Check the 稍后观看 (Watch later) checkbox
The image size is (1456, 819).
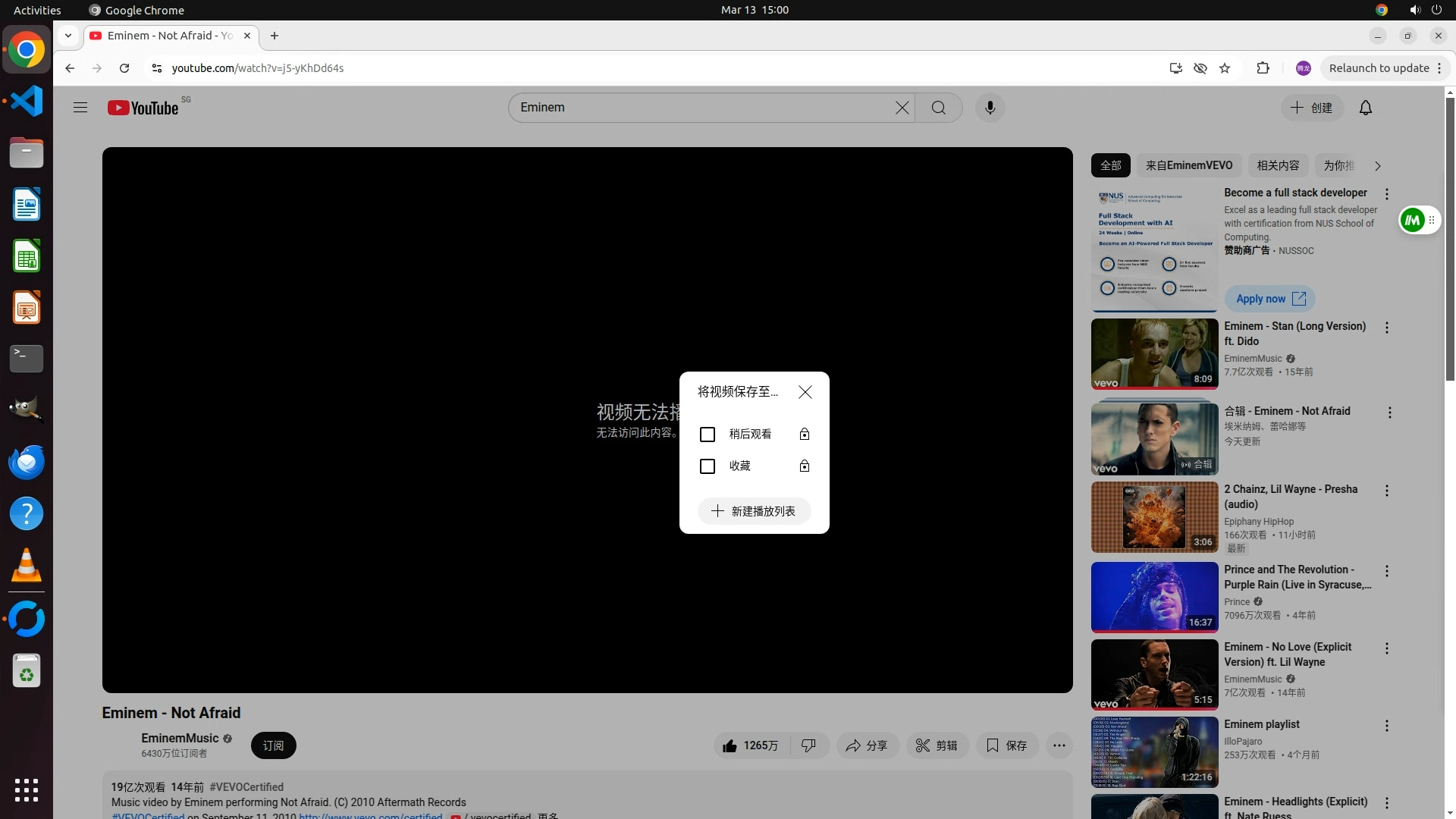[x=707, y=435]
